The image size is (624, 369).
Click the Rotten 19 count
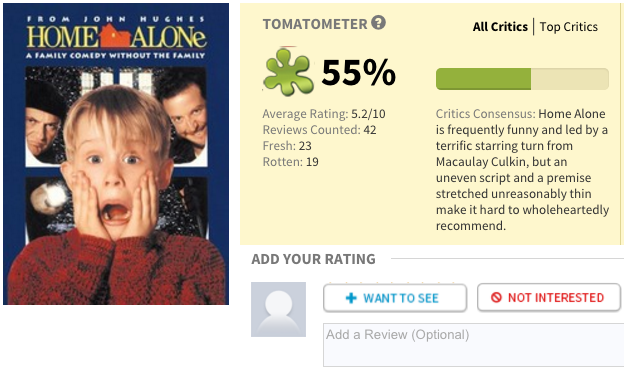(x=291, y=162)
